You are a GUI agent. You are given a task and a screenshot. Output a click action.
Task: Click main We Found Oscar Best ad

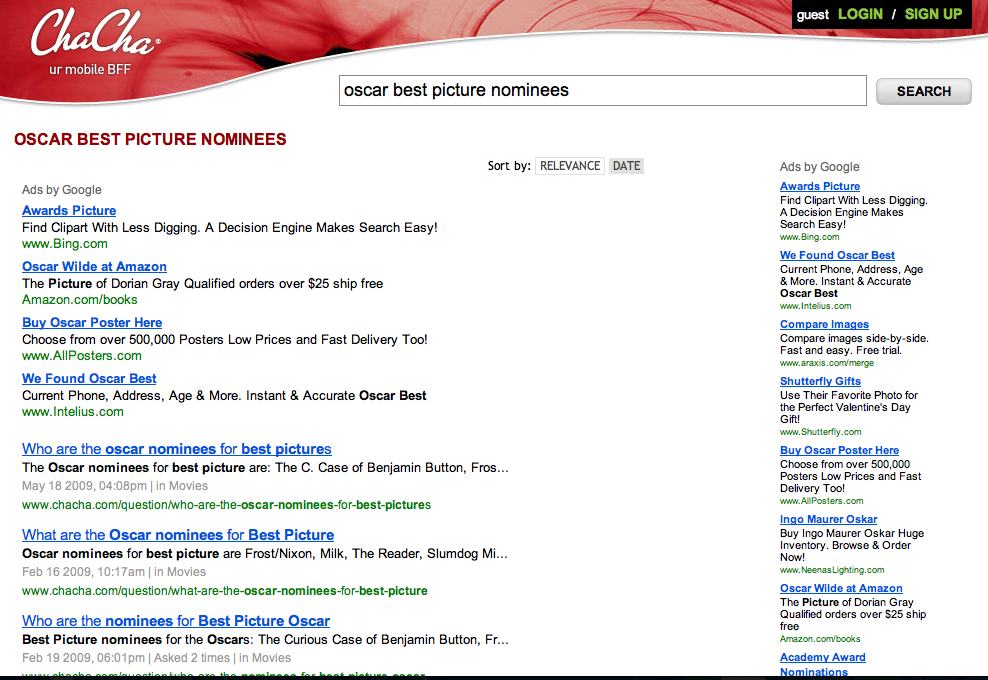(x=89, y=379)
